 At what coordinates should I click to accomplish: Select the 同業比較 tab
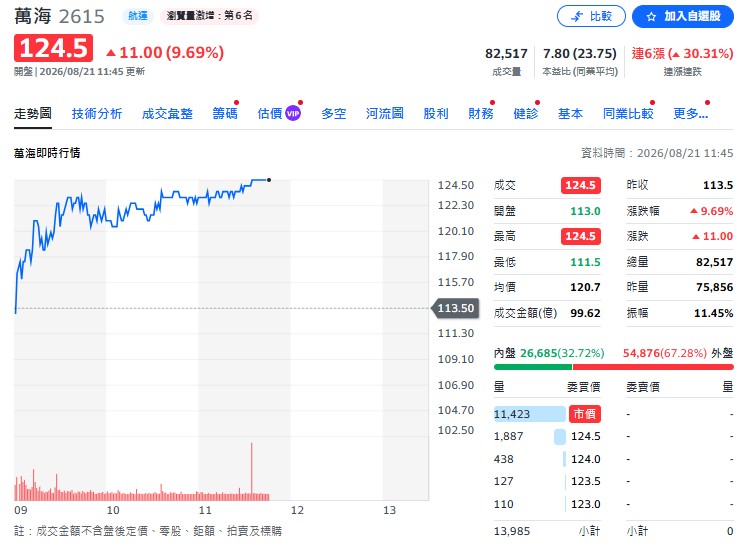(x=628, y=113)
